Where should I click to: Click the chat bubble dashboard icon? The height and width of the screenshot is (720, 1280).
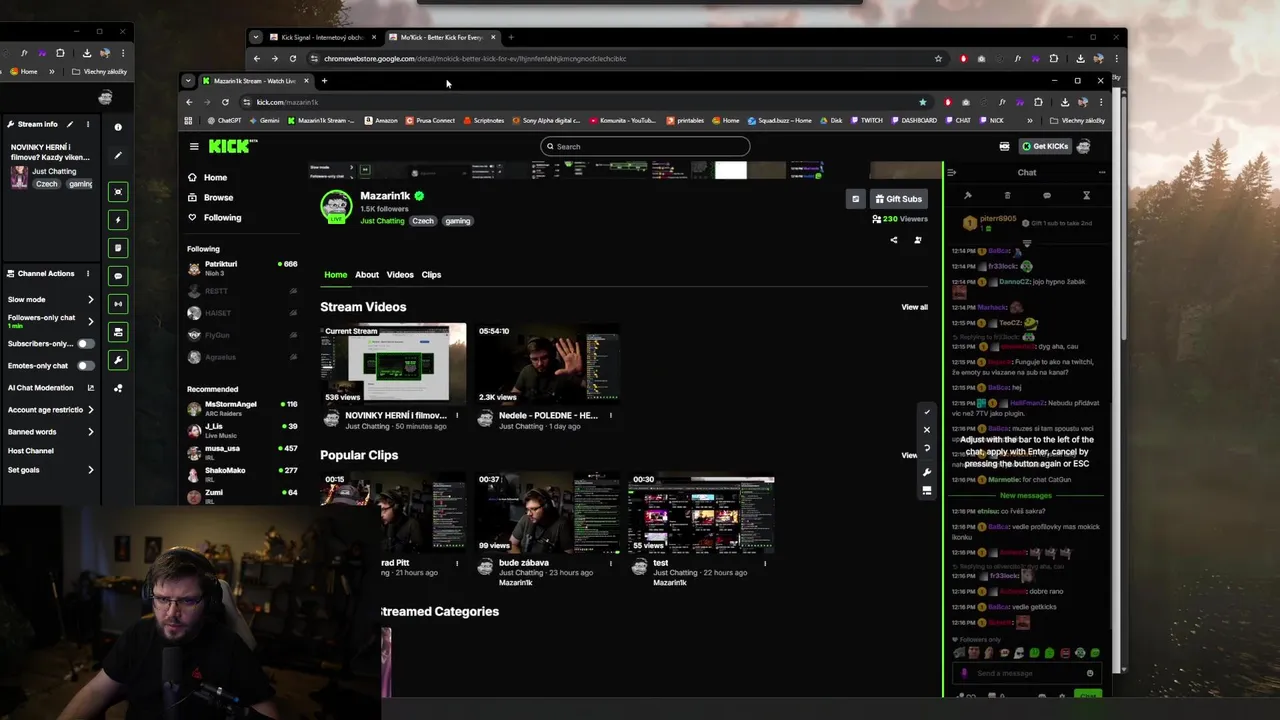118,276
